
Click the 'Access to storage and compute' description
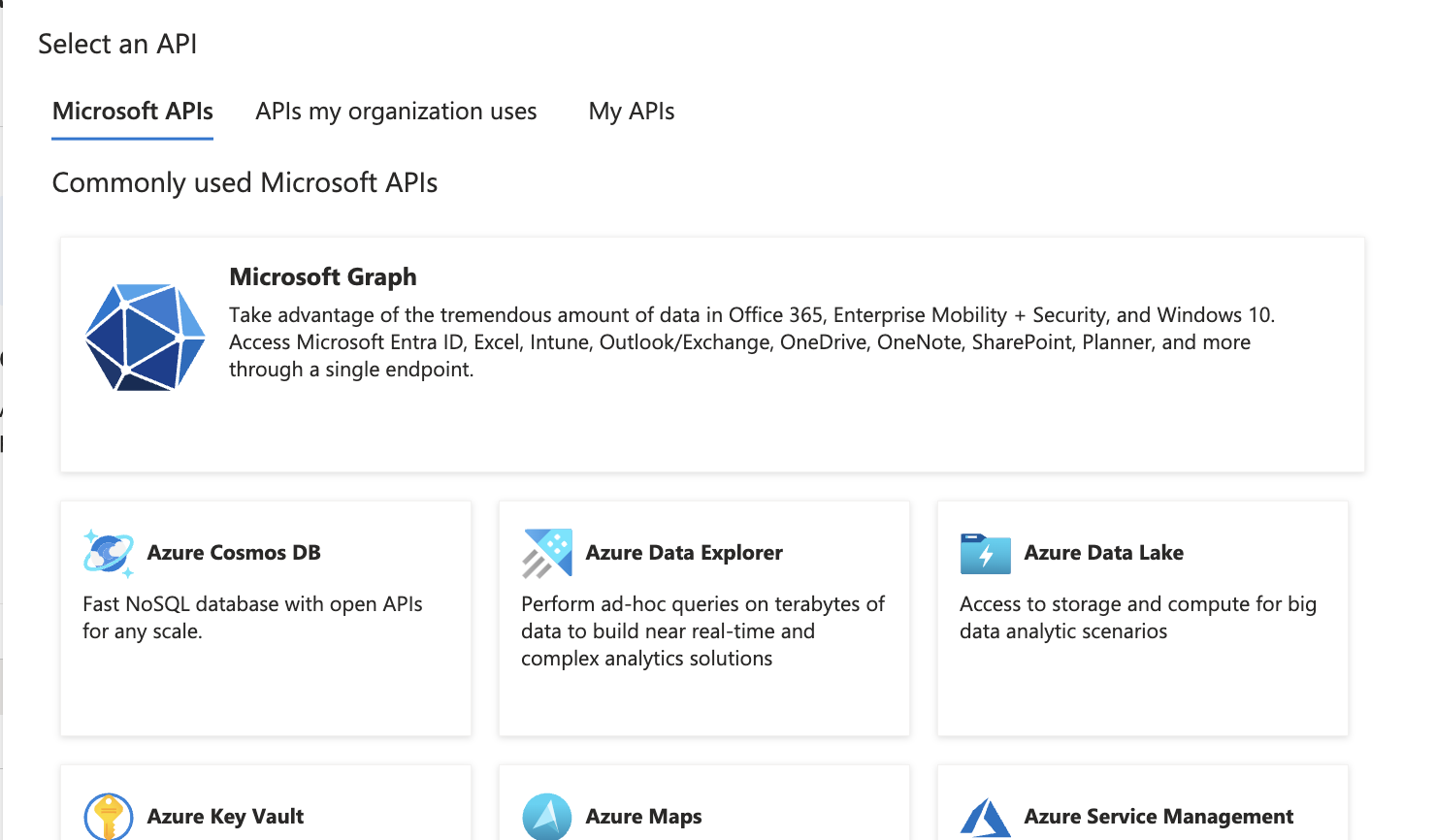pyautogui.click(x=1138, y=618)
